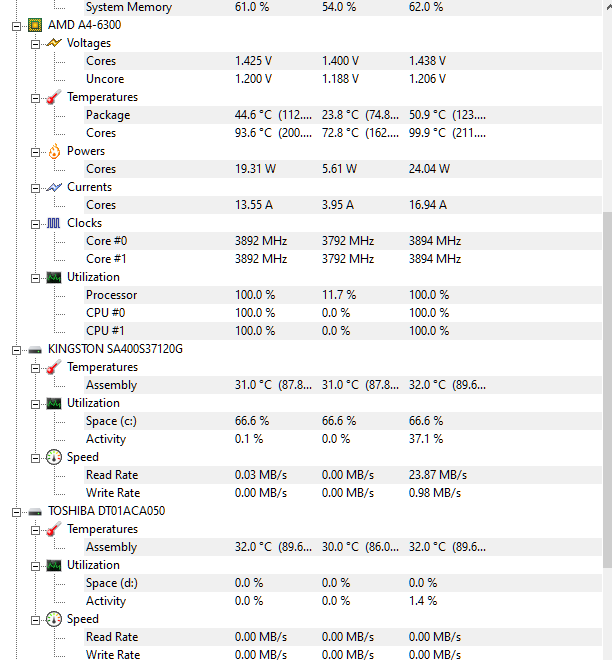Click the Clocks square-wave icon

[53, 223]
